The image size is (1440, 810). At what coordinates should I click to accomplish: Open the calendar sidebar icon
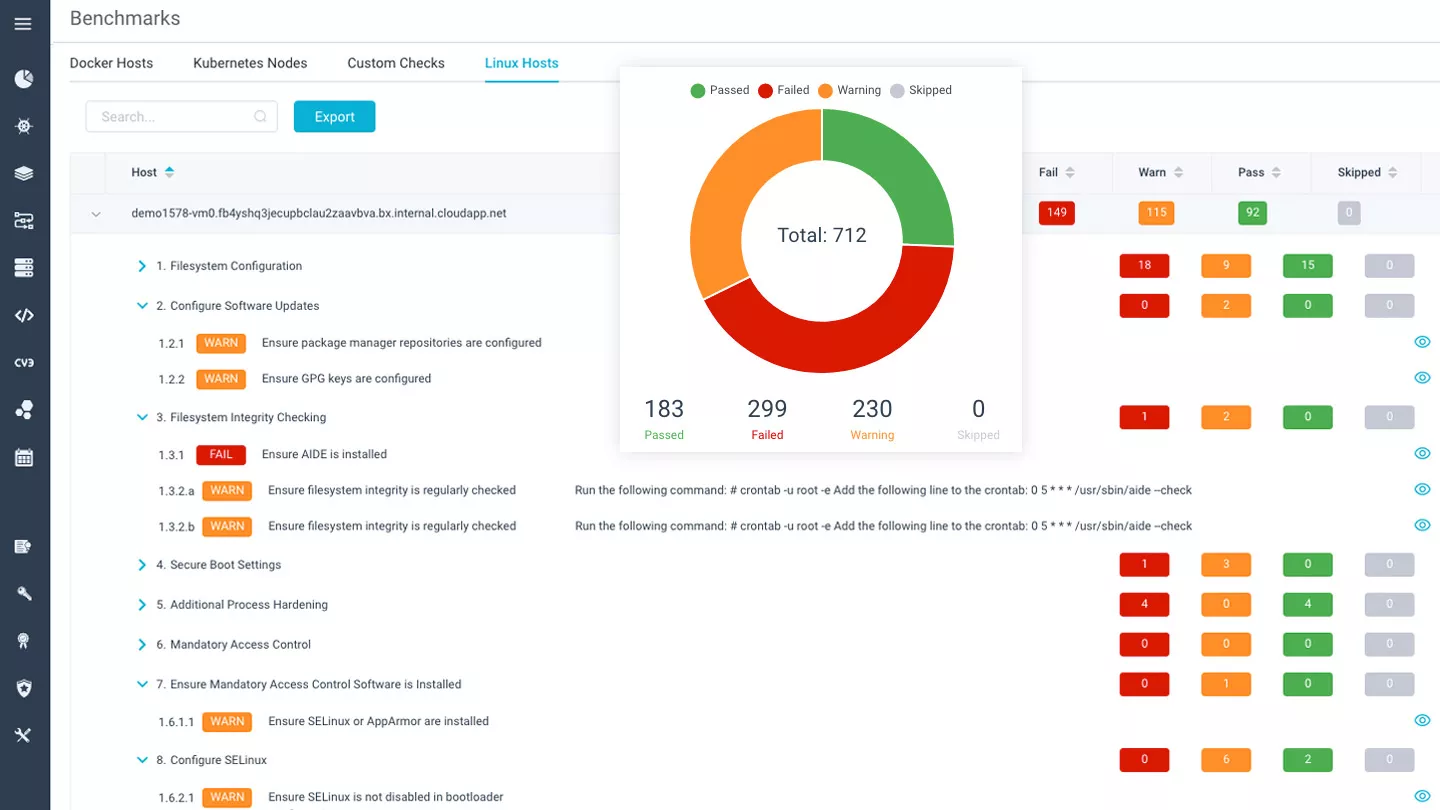point(24,458)
